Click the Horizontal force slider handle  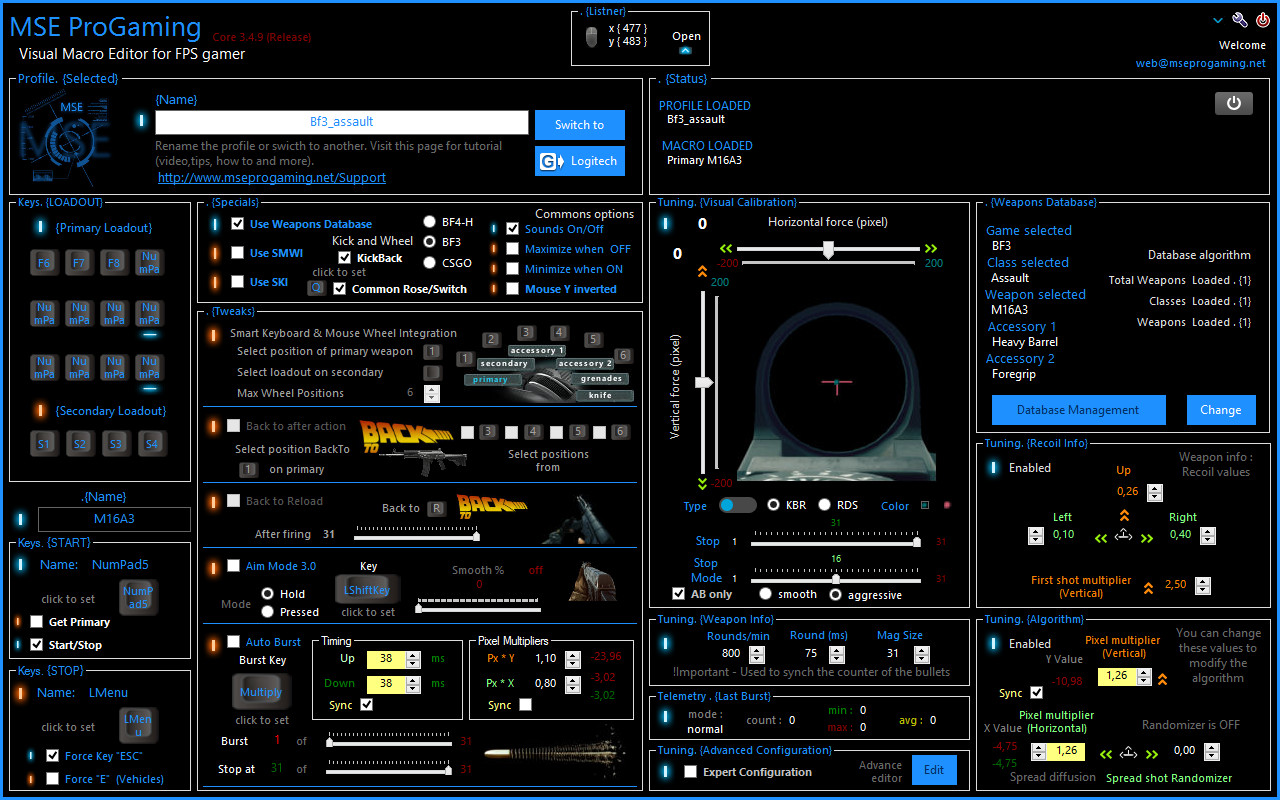[x=828, y=250]
